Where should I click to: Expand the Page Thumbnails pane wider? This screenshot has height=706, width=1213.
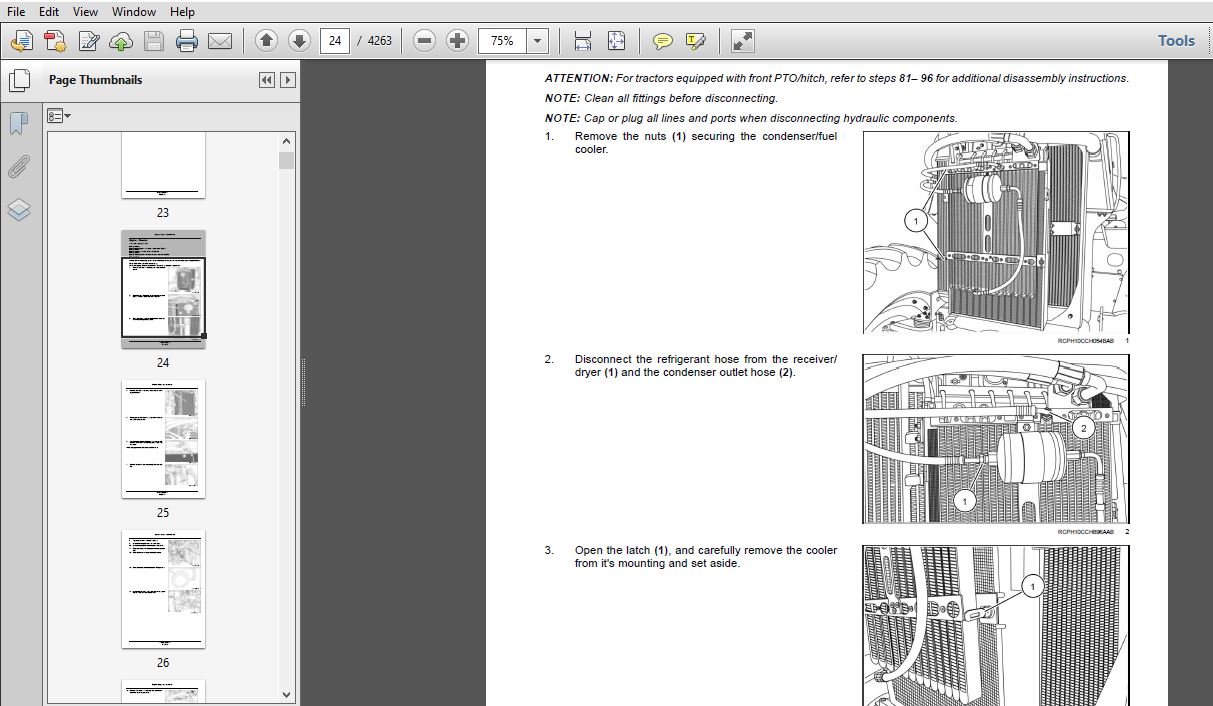288,80
